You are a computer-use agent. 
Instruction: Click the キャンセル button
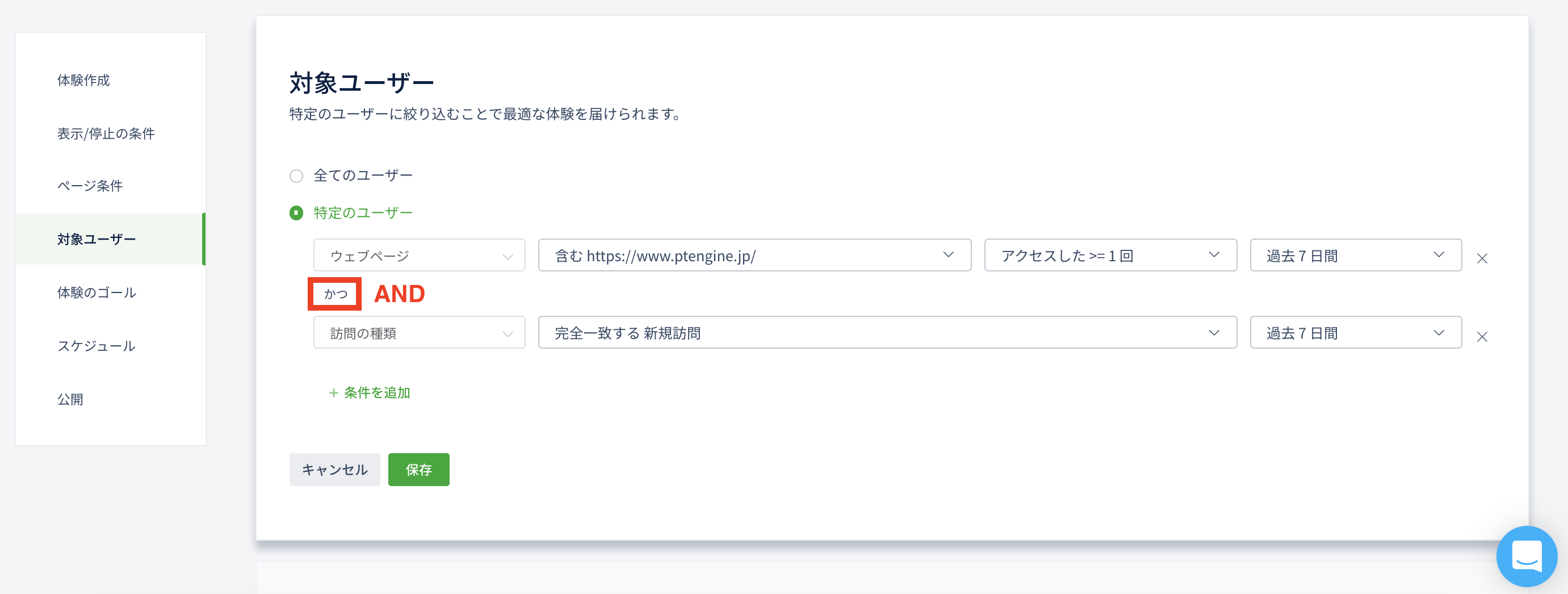tap(335, 469)
